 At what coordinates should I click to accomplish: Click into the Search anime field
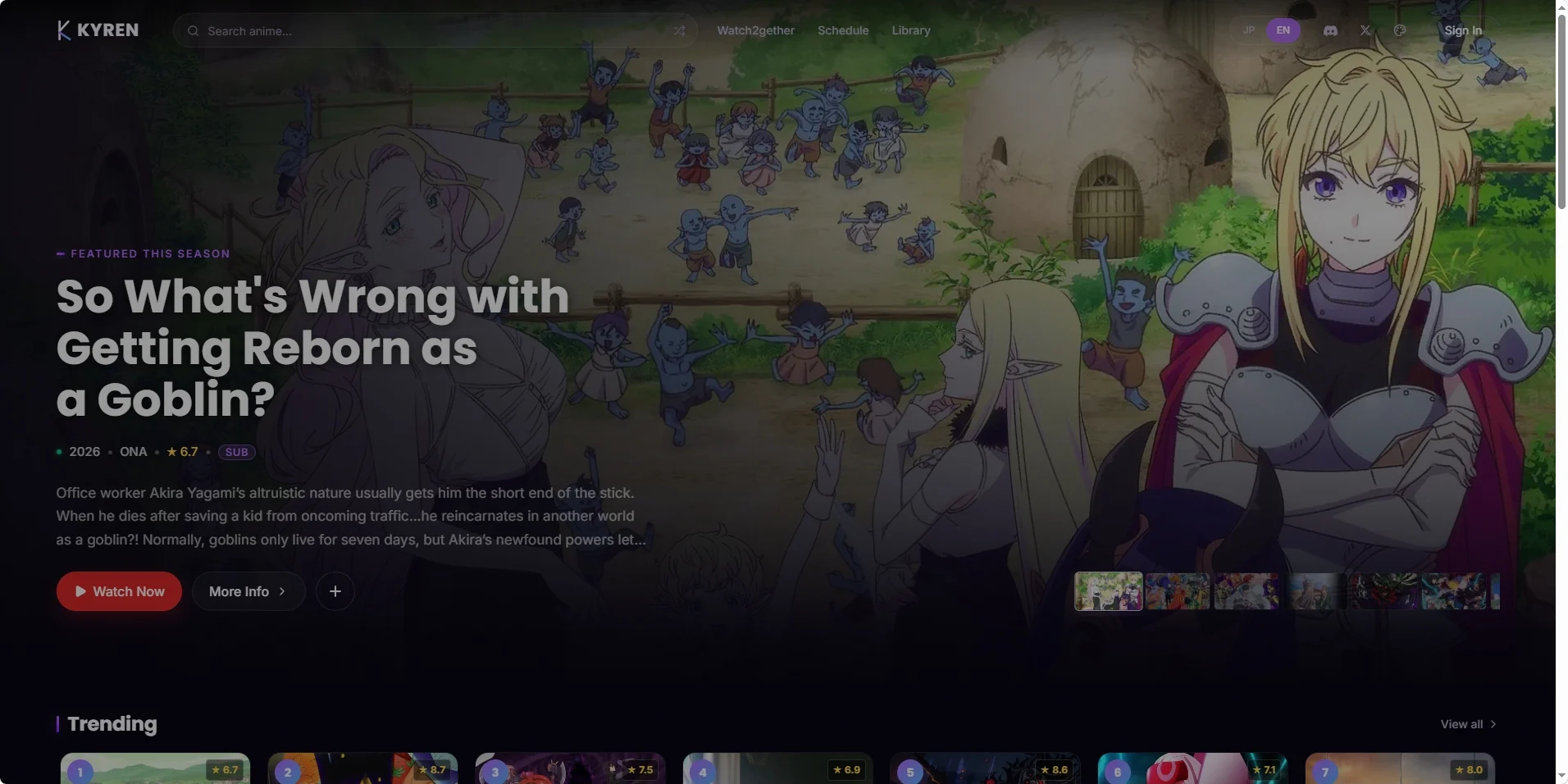tap(435, 31)
